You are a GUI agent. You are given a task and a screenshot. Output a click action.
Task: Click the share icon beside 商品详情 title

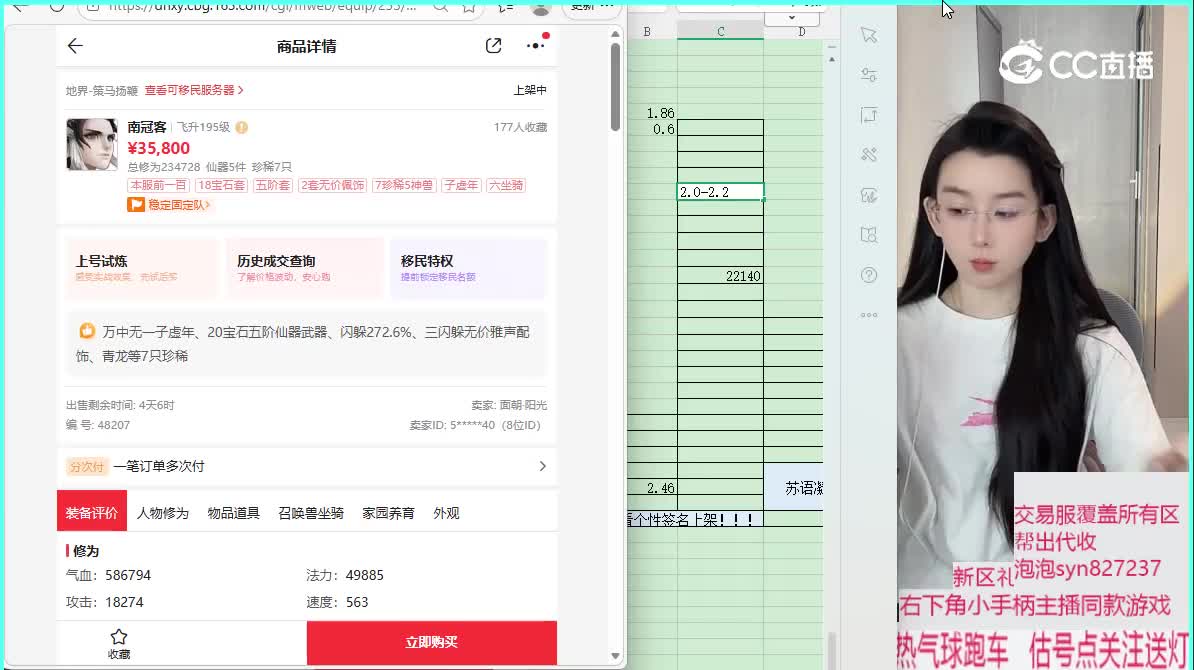[493, 45]
